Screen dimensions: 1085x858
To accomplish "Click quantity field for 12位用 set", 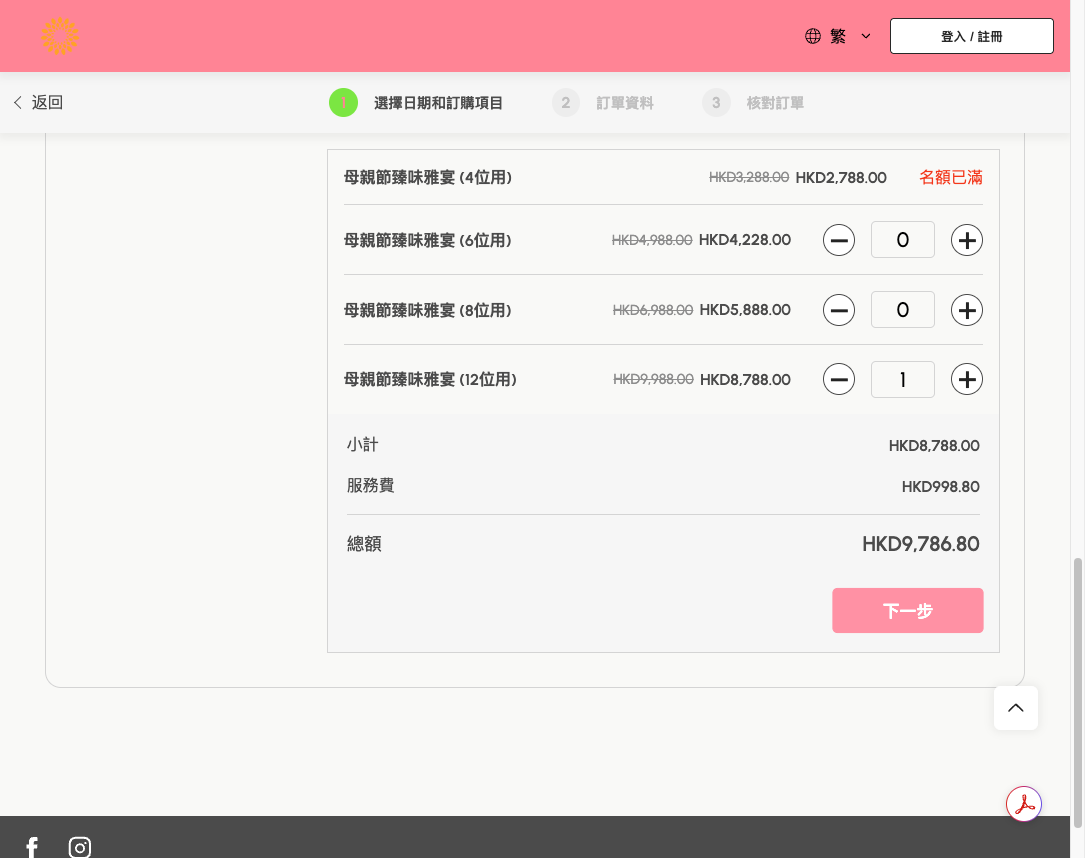I will point(903,379).
